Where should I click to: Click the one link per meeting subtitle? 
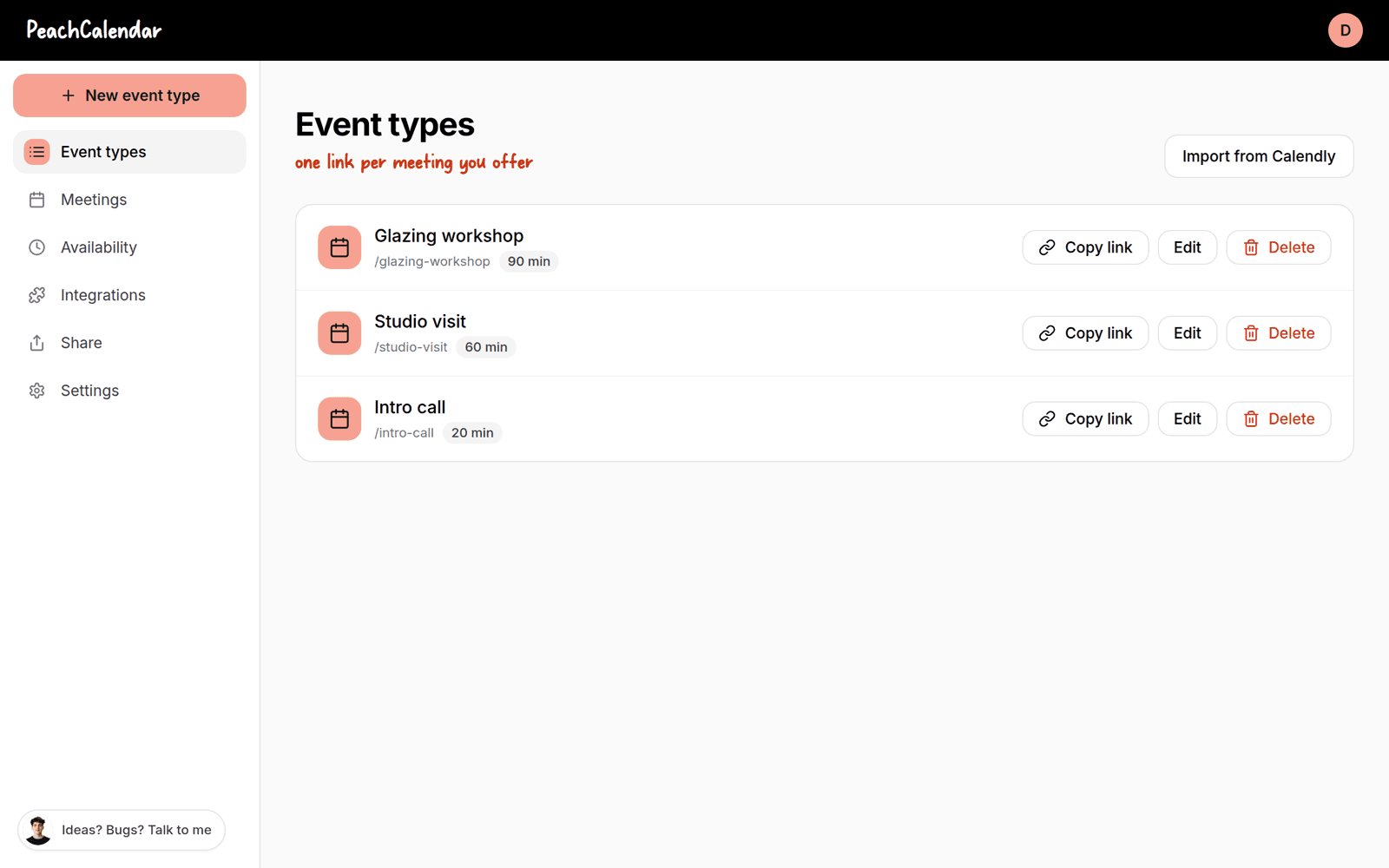414,162
